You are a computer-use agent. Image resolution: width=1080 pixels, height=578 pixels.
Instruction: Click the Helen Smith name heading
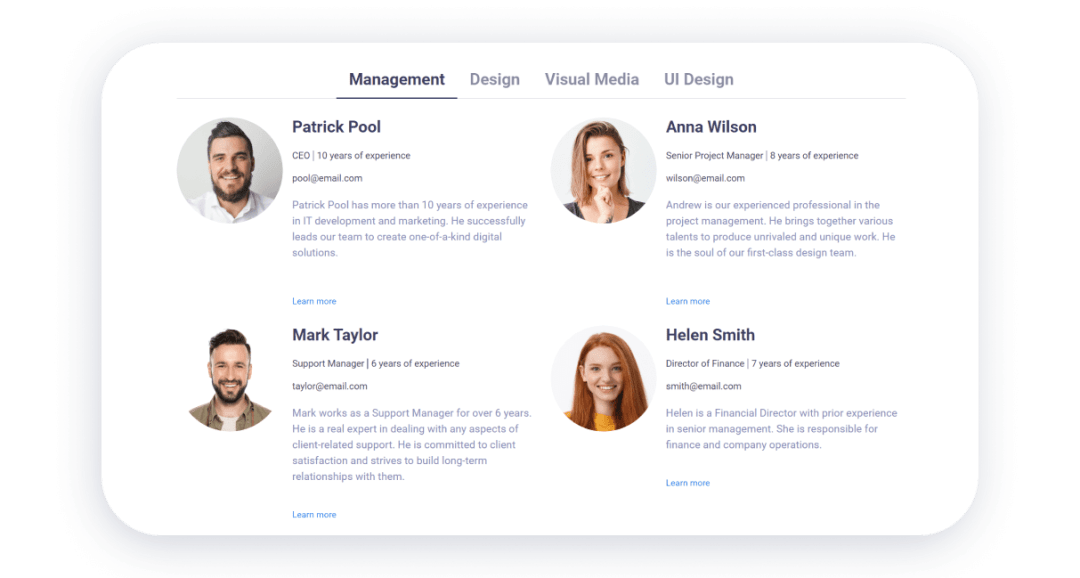(x=710, y=335)
